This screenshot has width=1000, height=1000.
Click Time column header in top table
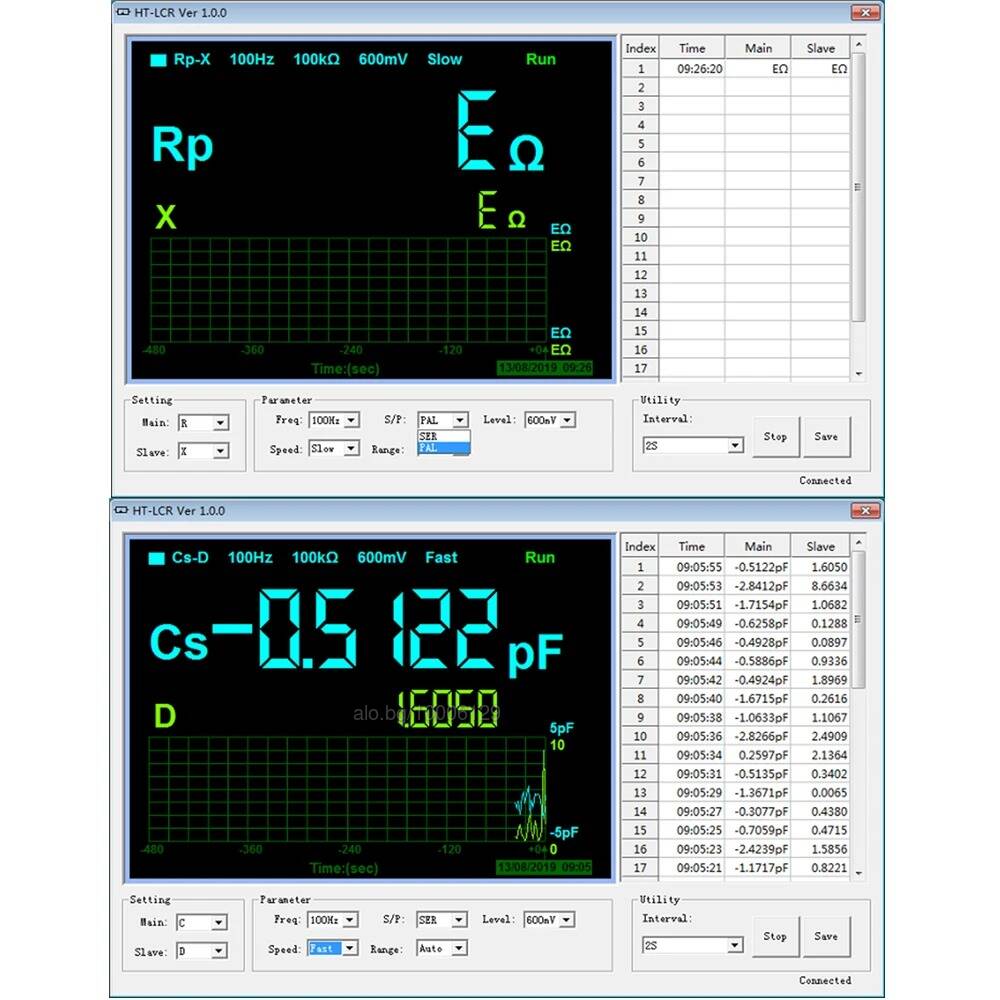pos(692,48)
